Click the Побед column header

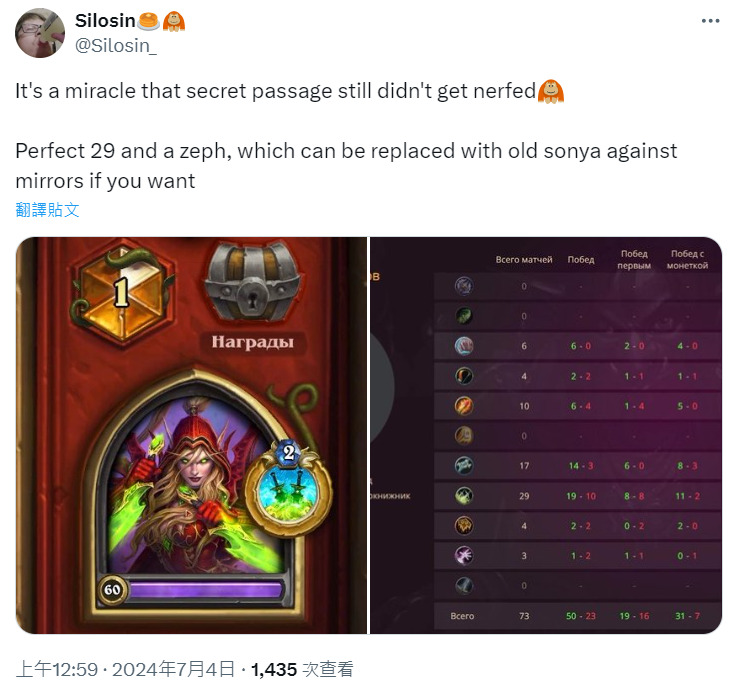pyautogui.click(x=581, y=260)
